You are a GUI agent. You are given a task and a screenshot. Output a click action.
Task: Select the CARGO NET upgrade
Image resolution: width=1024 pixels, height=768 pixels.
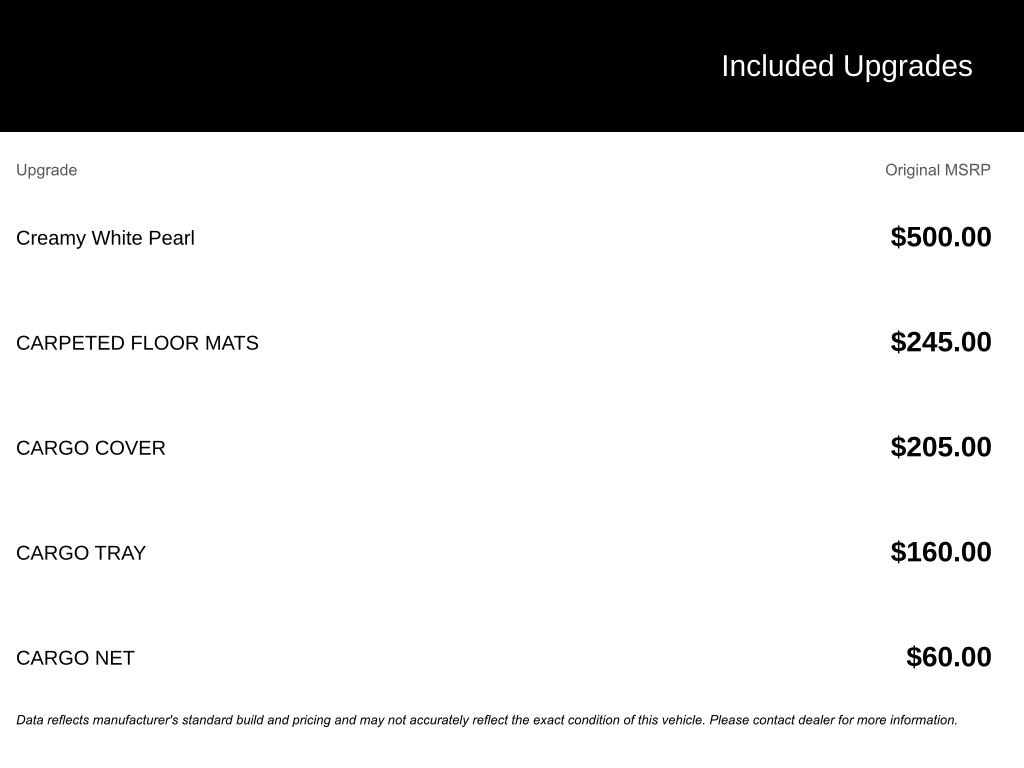[x=75, y=658]
